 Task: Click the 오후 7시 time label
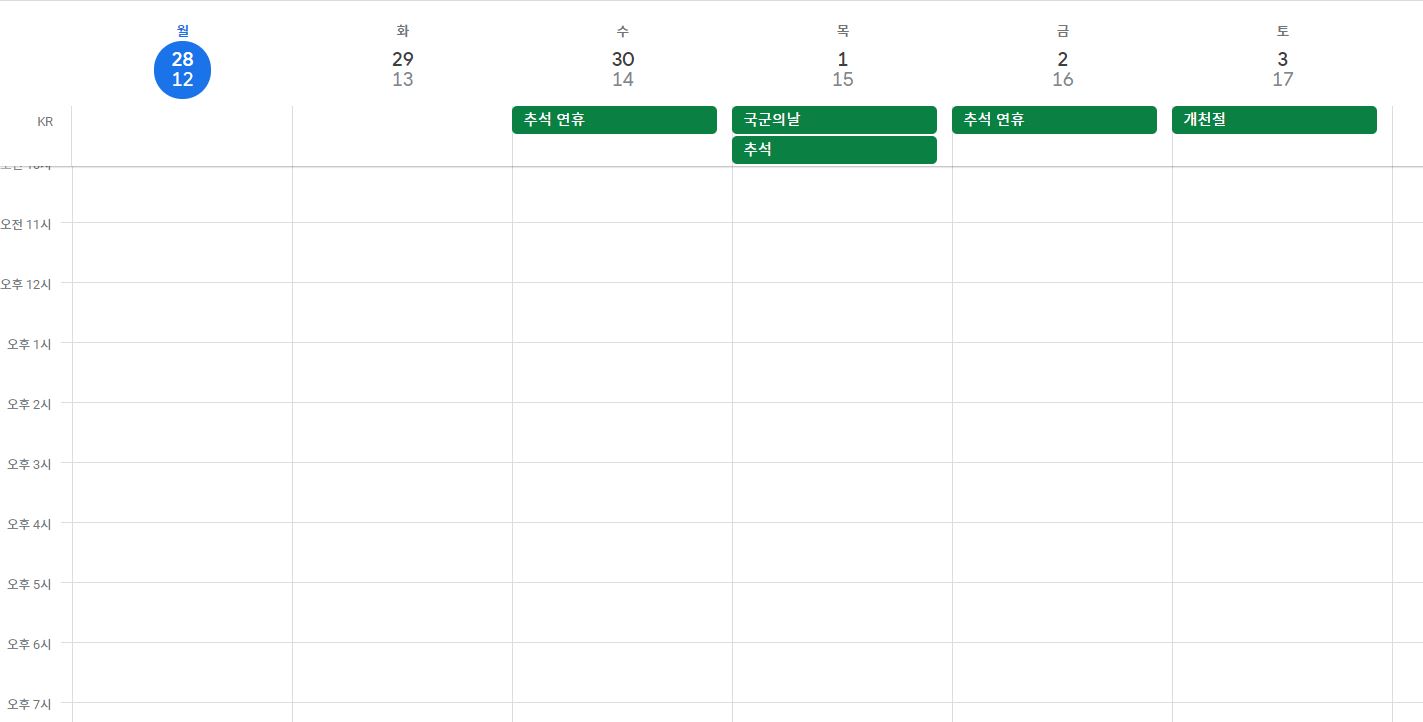click(x=29, y=704)
